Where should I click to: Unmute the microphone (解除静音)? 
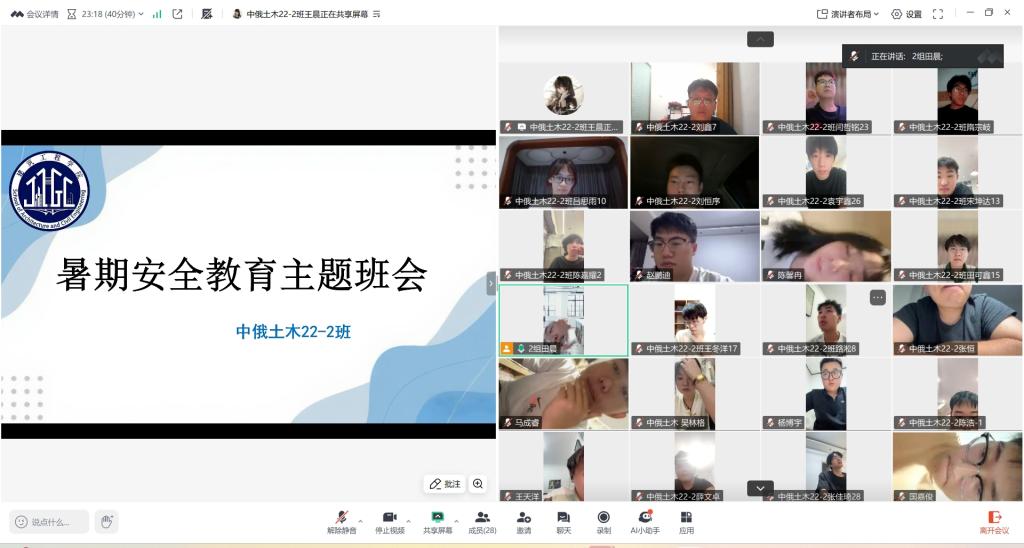341,520
